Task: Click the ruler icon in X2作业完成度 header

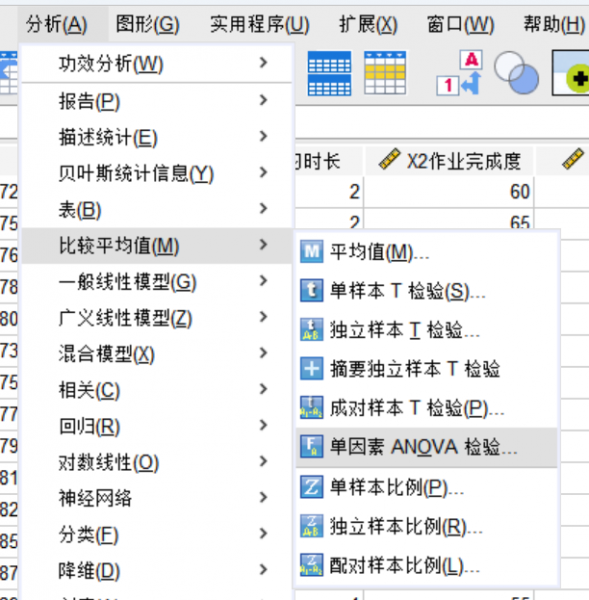Action: [x=389, y=160]
